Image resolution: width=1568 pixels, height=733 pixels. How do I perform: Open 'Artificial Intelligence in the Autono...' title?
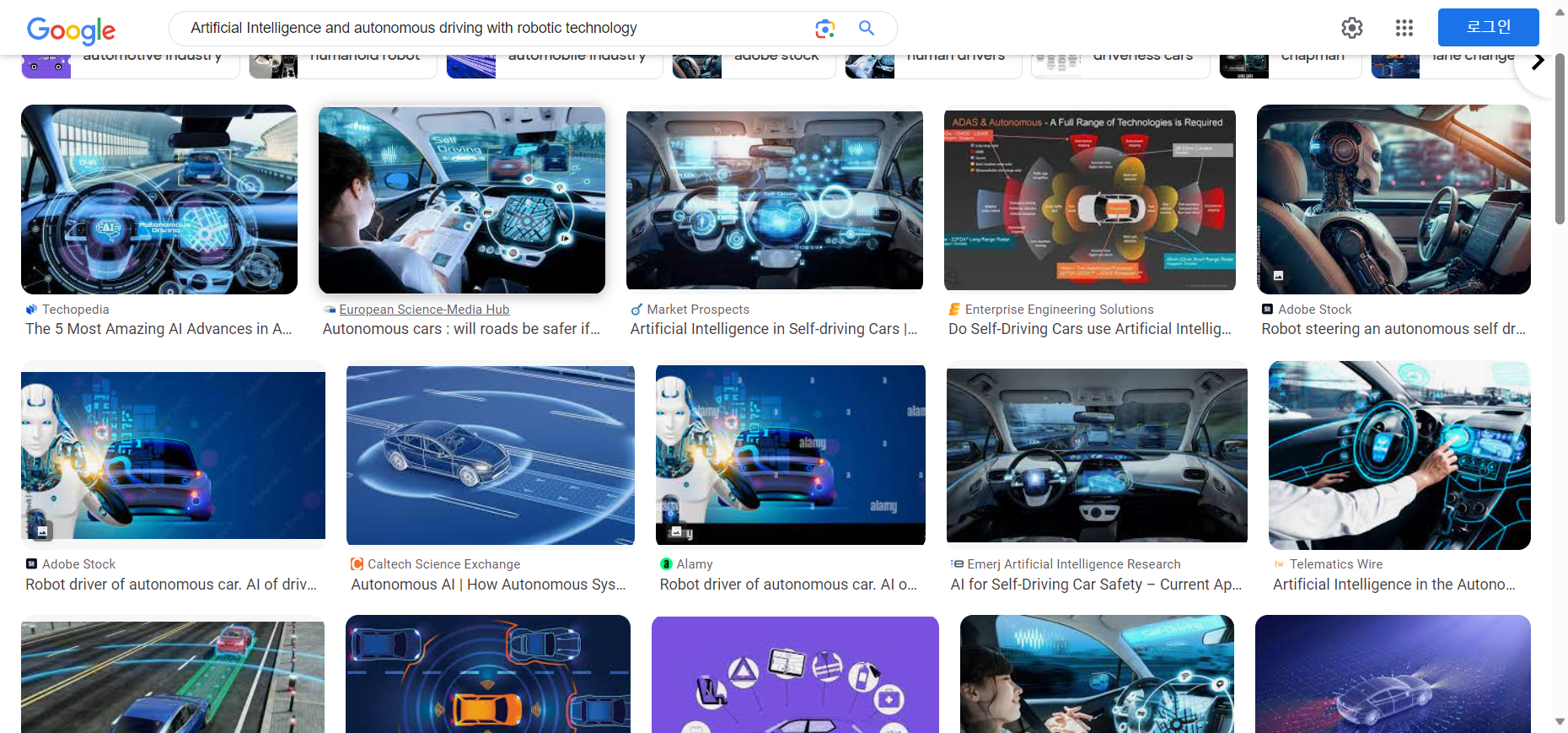tap(1394, 585)
